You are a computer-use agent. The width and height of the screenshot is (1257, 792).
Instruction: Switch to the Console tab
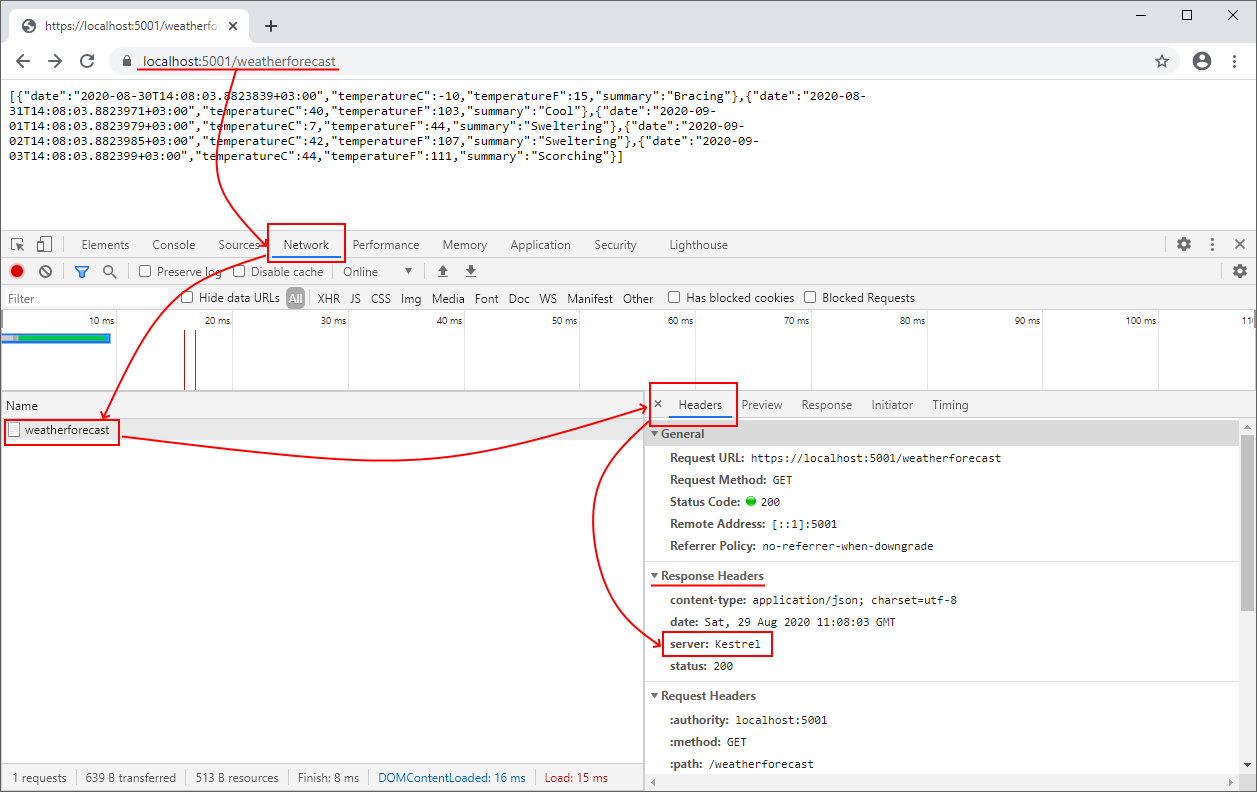pos(174,245)
